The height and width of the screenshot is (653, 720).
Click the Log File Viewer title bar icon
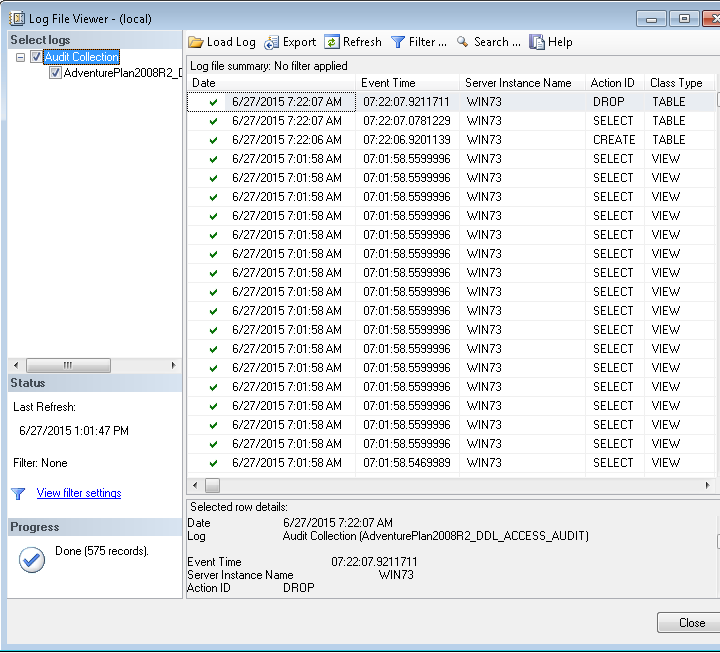(x=17, y=18)
